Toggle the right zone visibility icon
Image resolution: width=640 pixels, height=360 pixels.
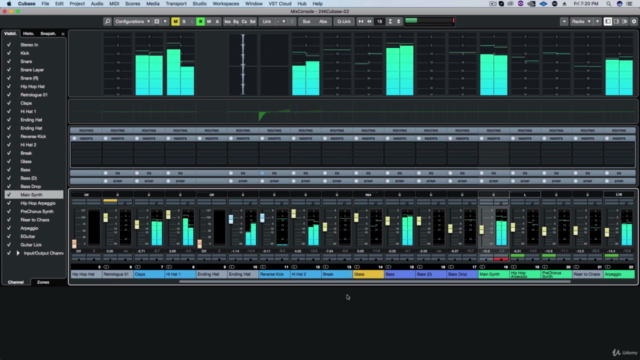pos(624,22)
